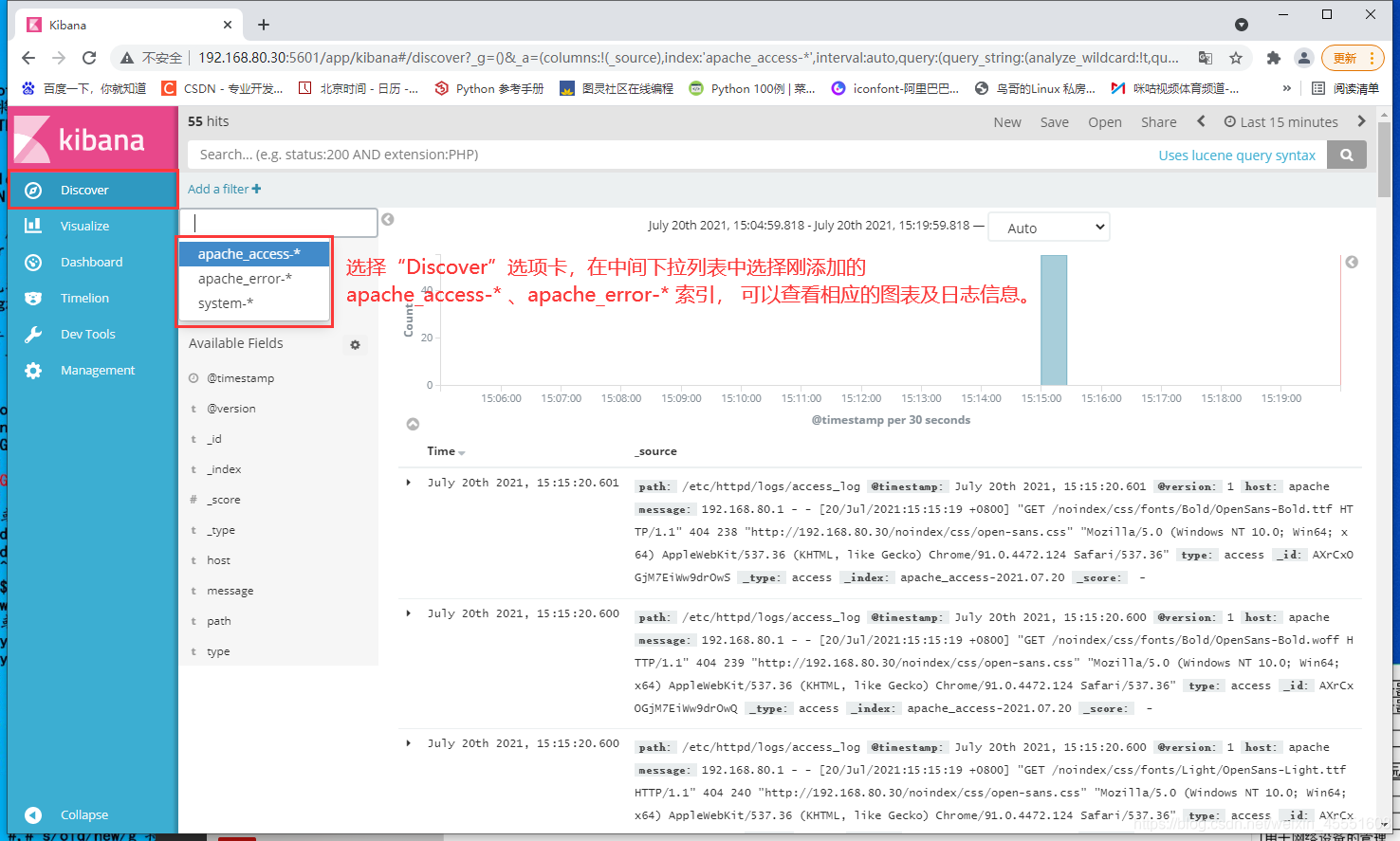This screenshot has height=841, width=1400.
Task: Open the CSDN bookmark
Action: 222,88
